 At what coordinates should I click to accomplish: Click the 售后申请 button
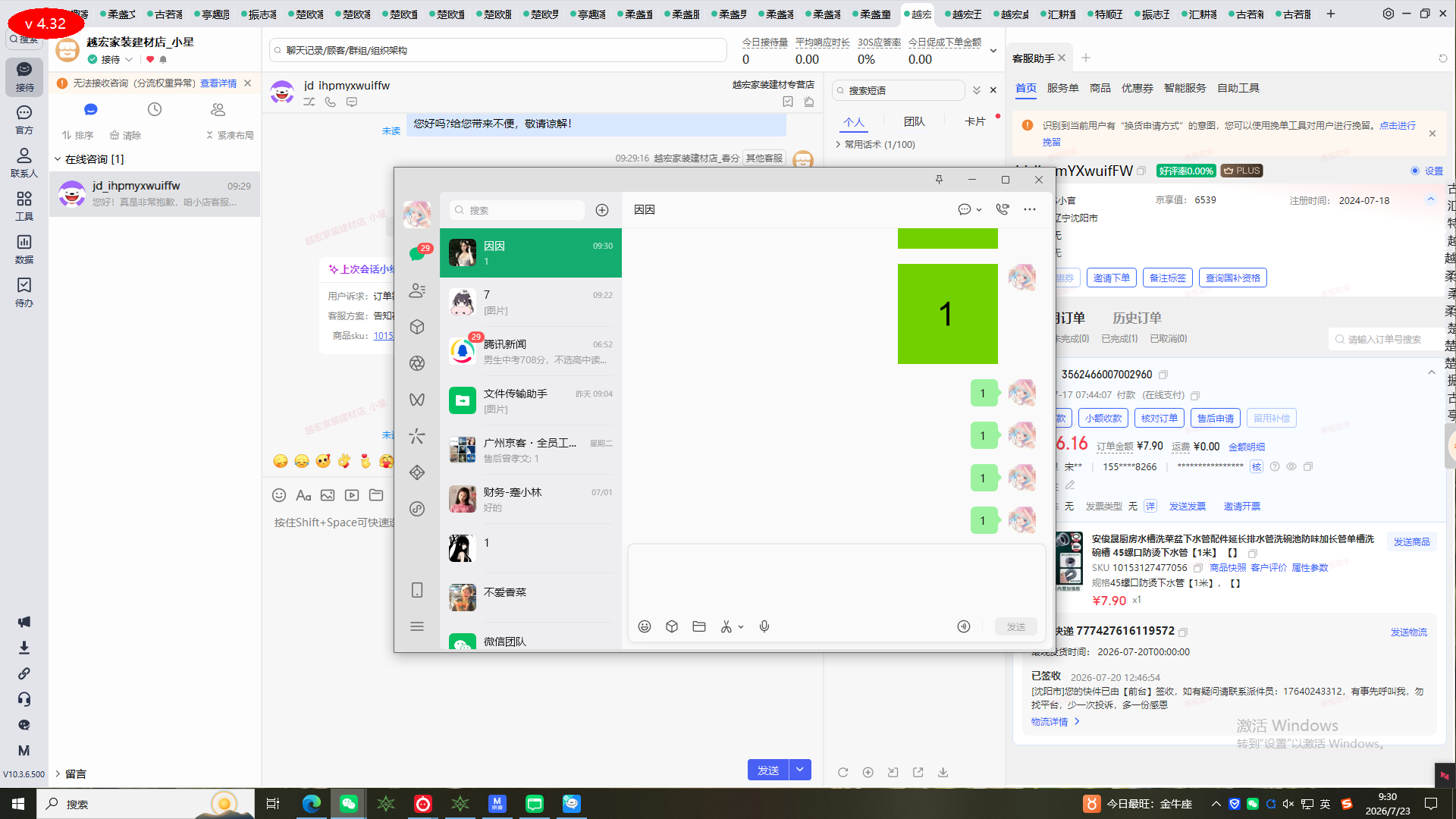[1216, 418]
